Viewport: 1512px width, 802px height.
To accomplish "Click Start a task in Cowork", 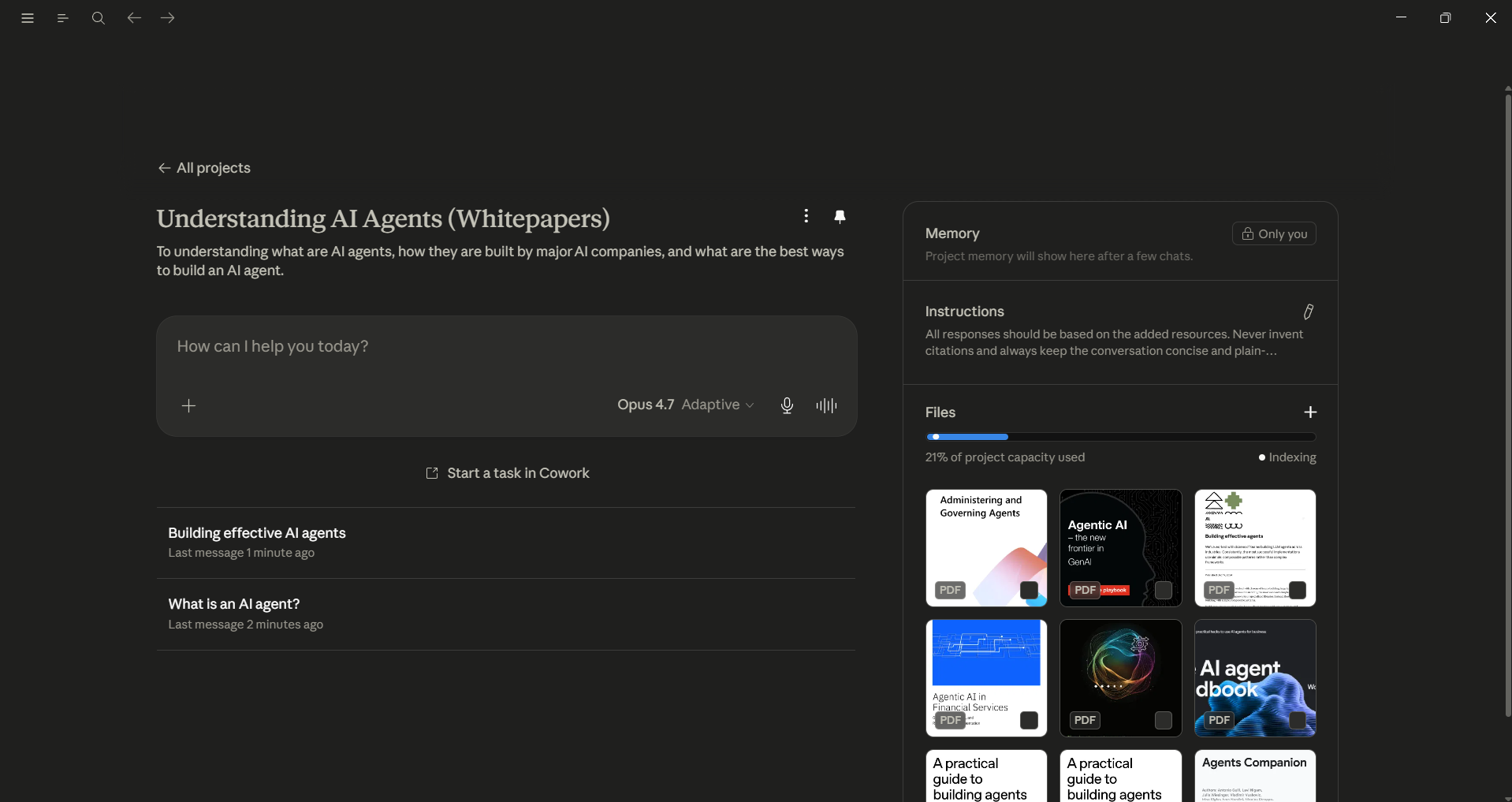I will (507, 473).
